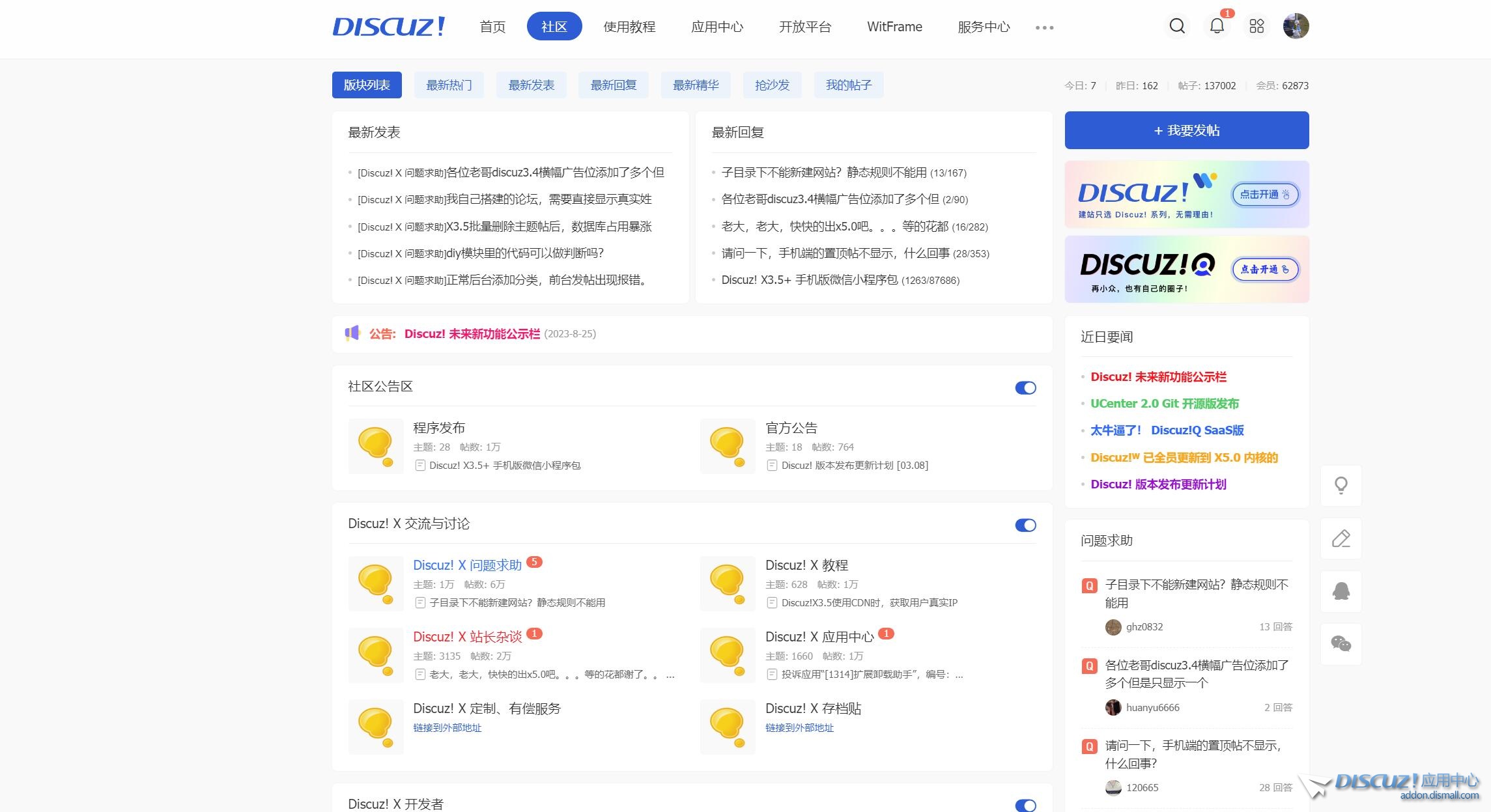Open 使用教程 in the top navigation
1491x812 pixels.
[x=629, y=27]
